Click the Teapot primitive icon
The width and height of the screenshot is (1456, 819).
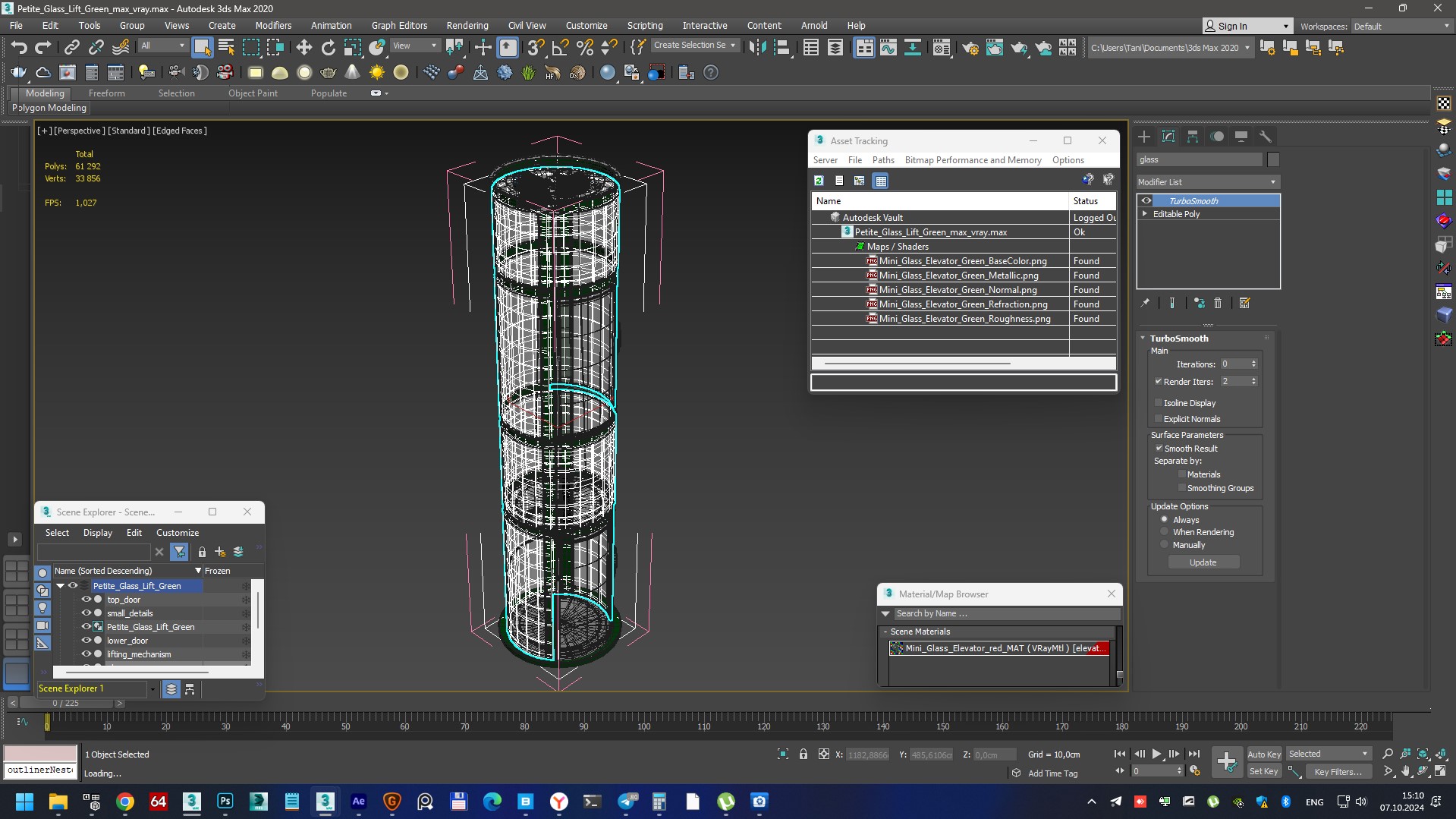tap(328, 73)
